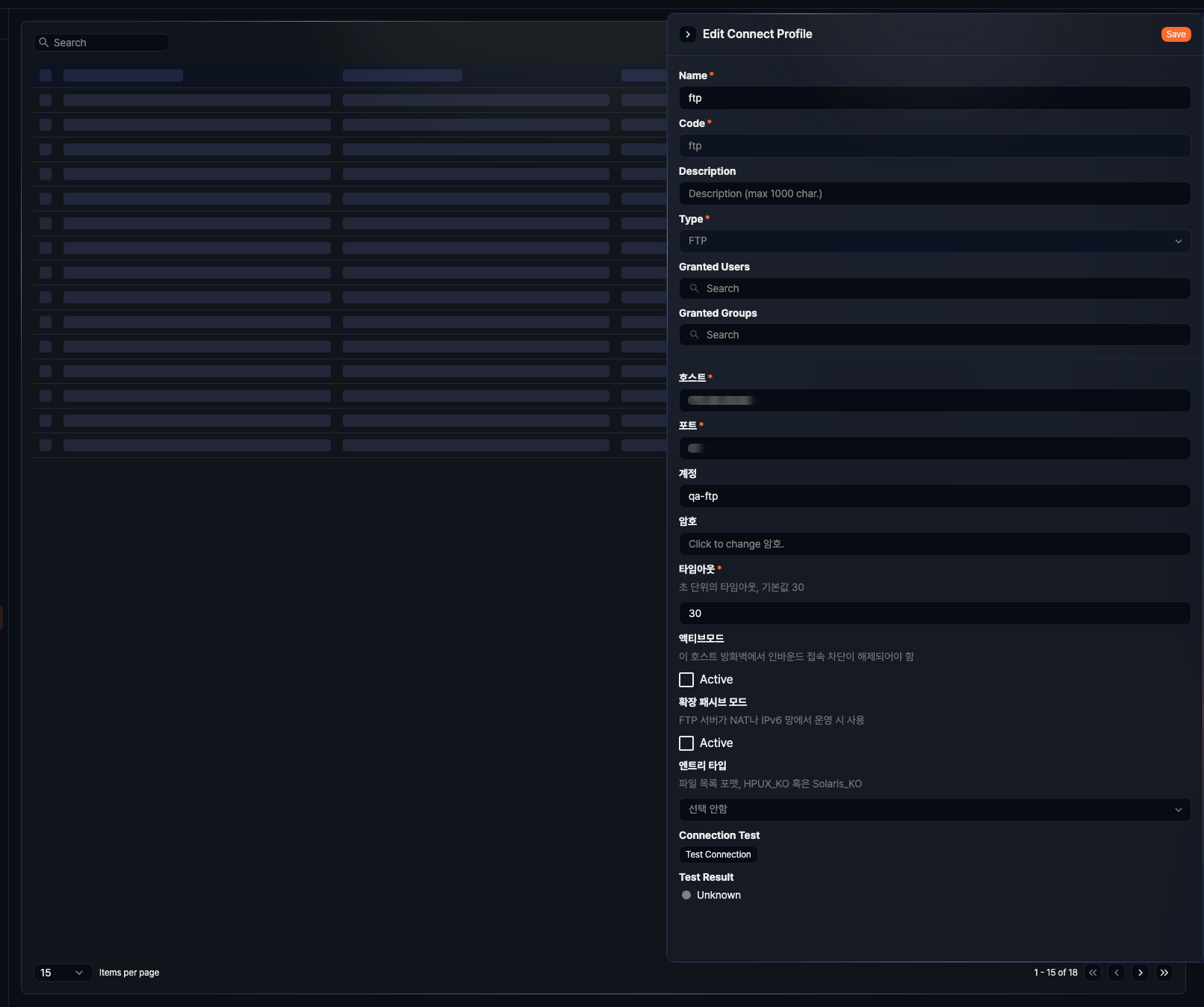This screenshot has height=1007, width=1204.
Task: Enable 액티브모드 Active checkbox
Action: click(x=686, y=680)
